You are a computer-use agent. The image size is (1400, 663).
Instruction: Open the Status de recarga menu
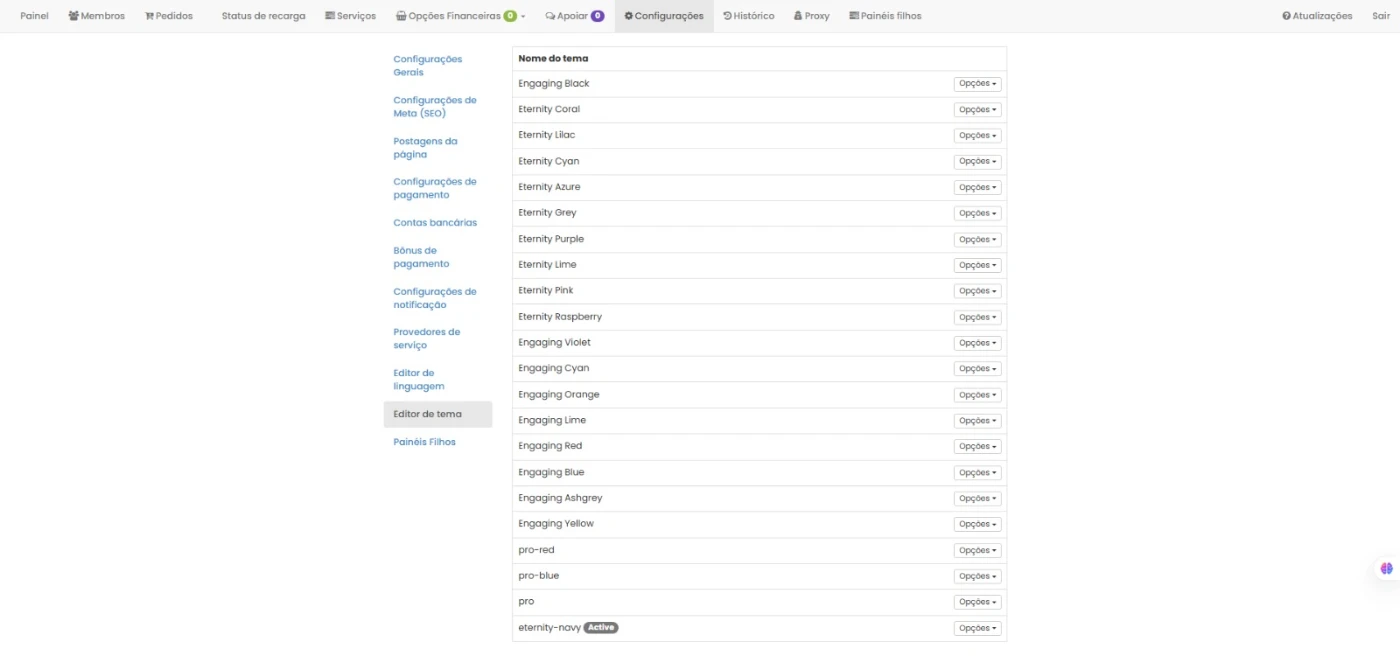click(263, 16)
